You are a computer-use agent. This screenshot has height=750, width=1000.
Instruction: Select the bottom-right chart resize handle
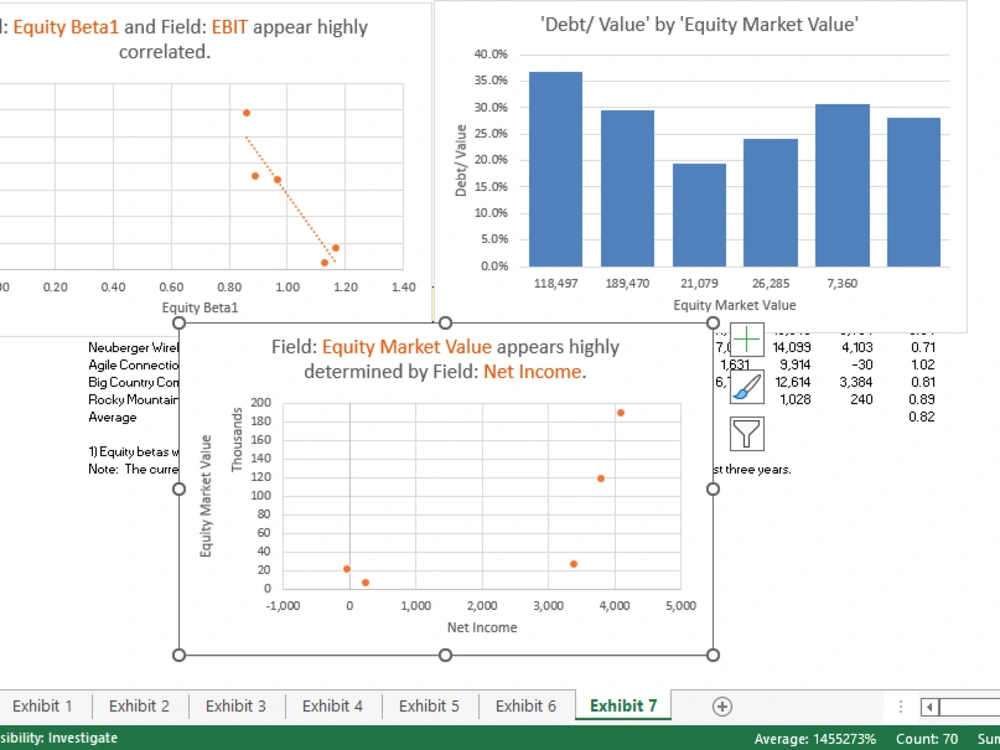(x=713, y=655)
